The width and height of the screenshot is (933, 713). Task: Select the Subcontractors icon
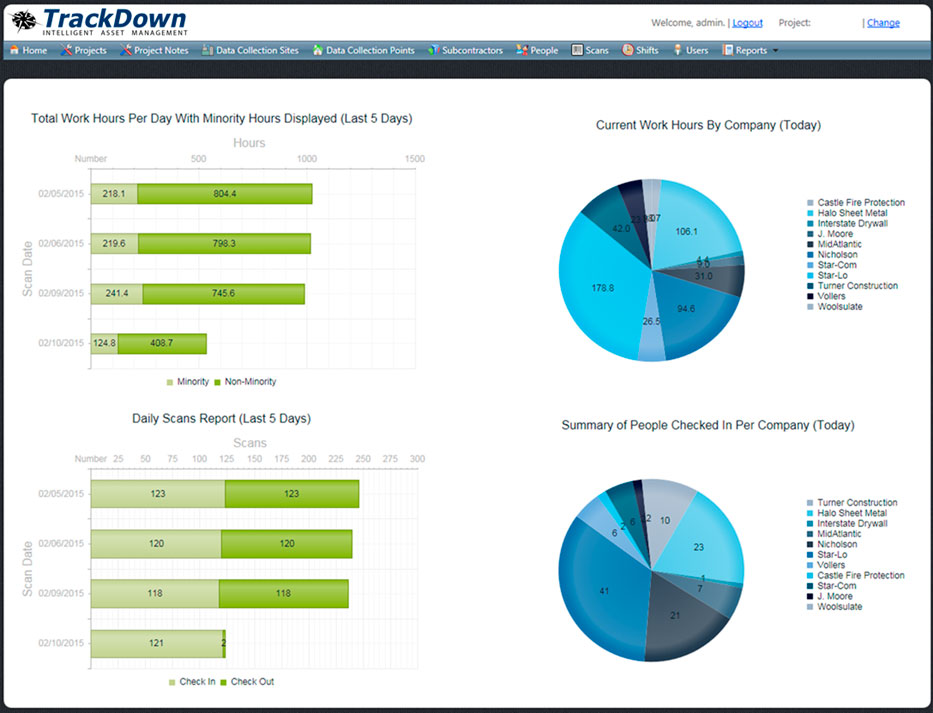[432, 49]
